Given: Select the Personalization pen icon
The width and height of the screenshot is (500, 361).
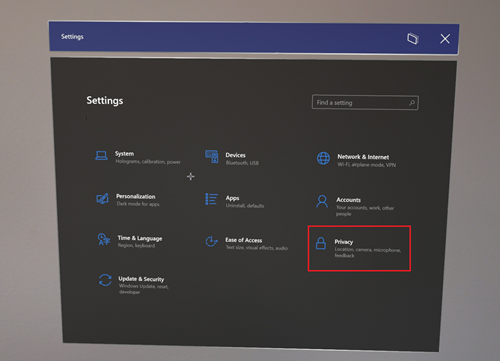Looking at the screenshot, I should tap(102, 199).
